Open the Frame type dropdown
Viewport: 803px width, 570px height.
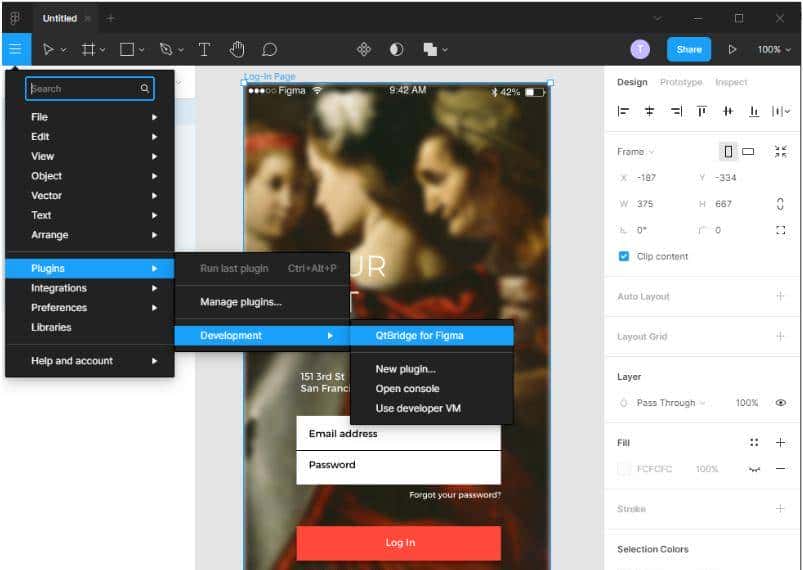636,152
